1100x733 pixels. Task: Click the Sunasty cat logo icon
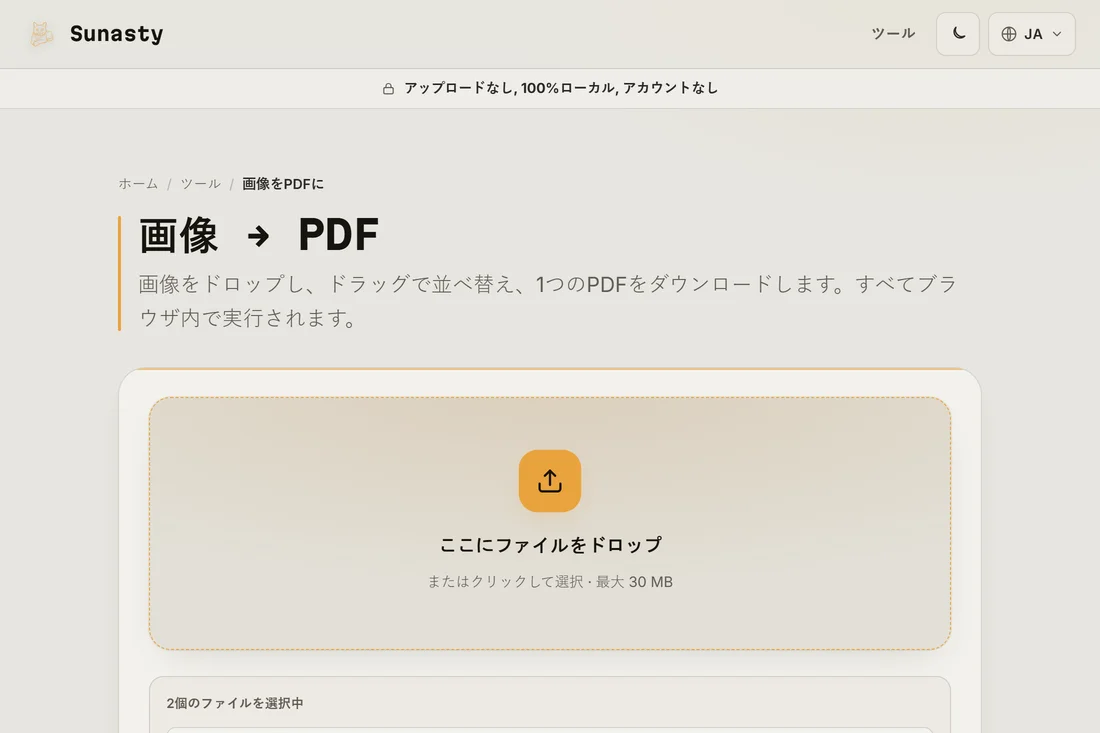[x=41, y=34]
